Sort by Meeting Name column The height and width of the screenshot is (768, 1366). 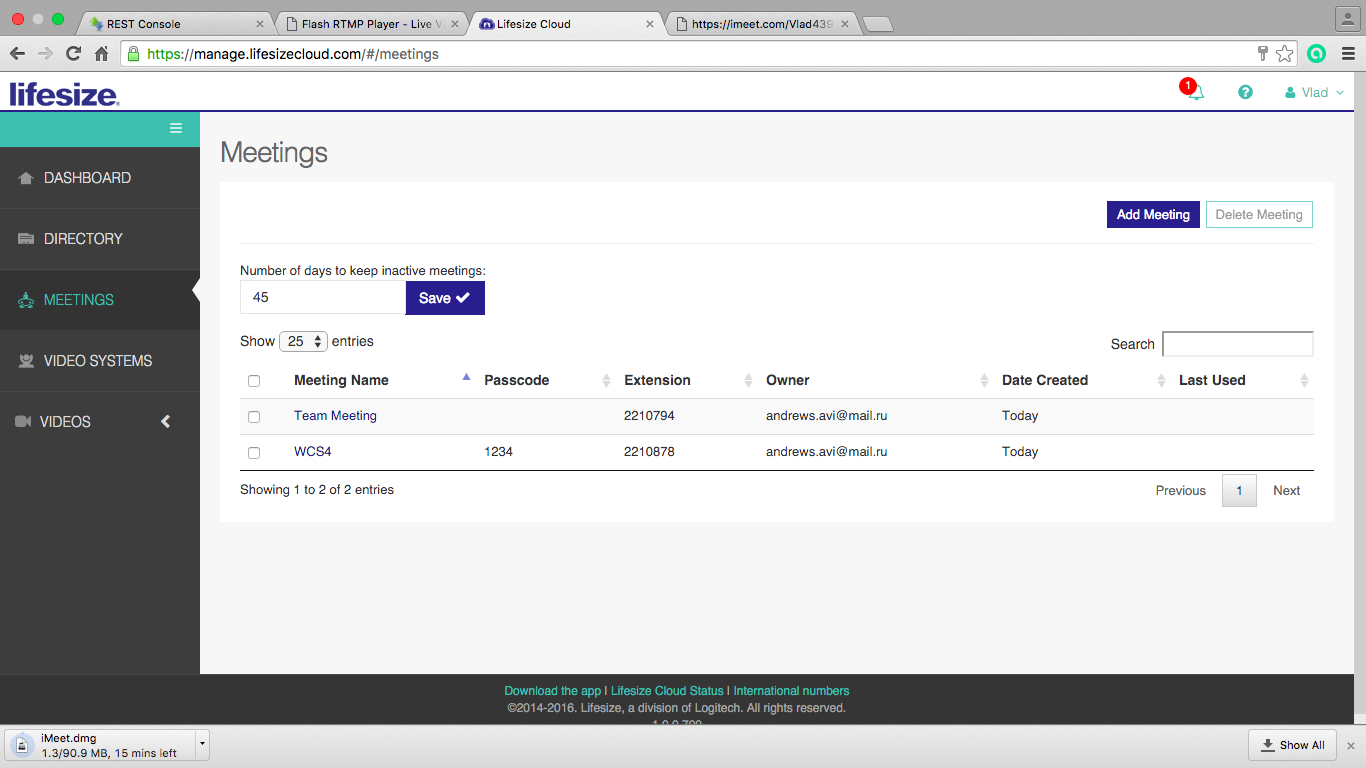tap(341, 380)
